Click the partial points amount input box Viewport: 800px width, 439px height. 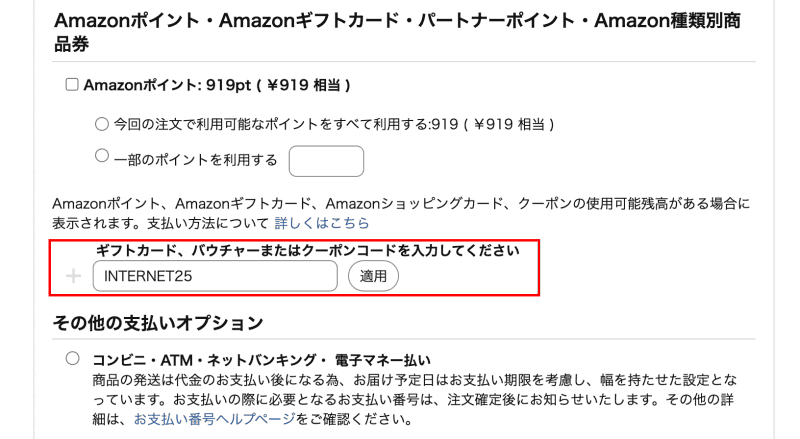tap(325, 160)
